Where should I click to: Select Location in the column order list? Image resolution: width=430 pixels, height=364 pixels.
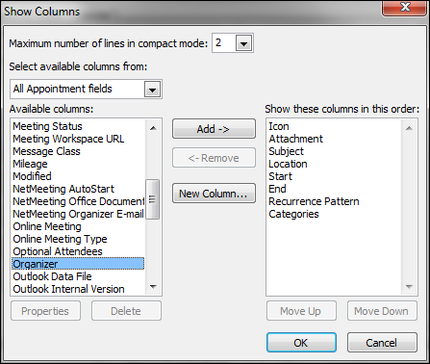[288, 164]
